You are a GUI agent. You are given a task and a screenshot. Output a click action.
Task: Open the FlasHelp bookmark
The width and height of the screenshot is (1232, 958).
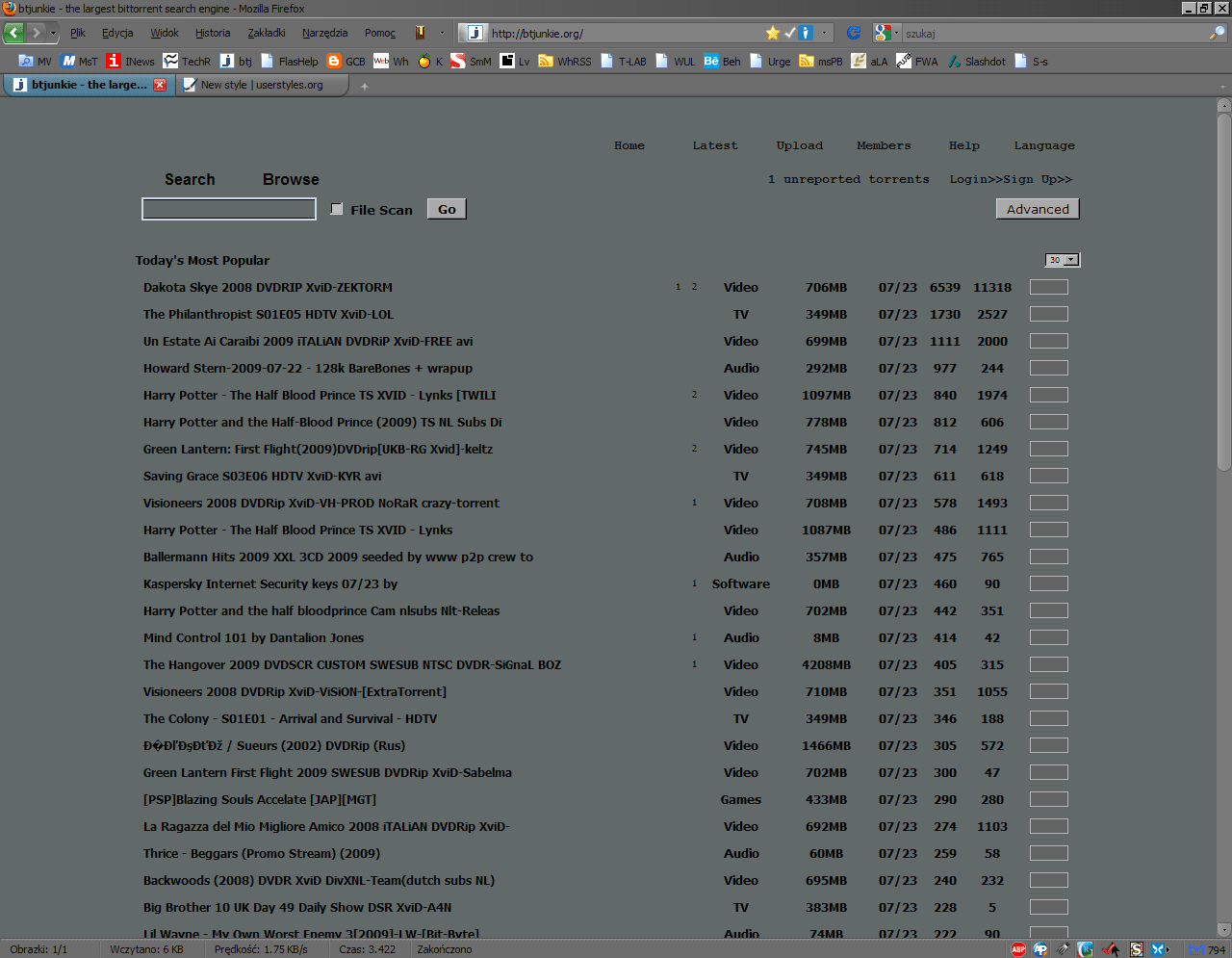[289, 61]
